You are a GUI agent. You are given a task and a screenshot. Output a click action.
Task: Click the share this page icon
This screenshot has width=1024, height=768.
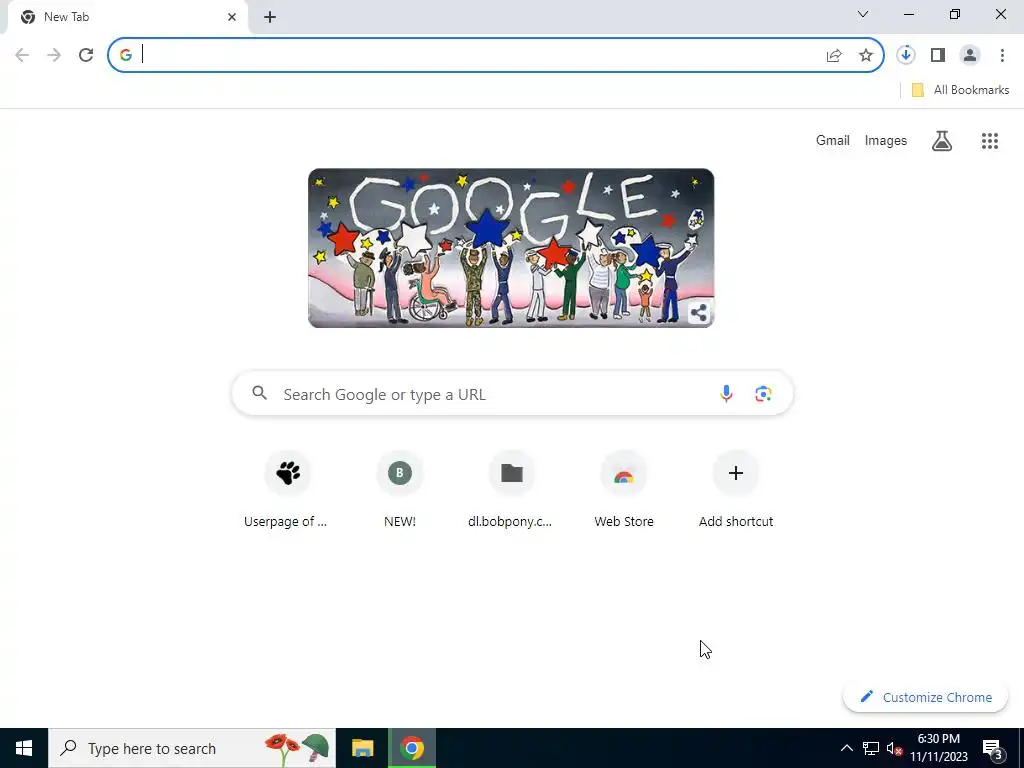click(x=834, y=56)
